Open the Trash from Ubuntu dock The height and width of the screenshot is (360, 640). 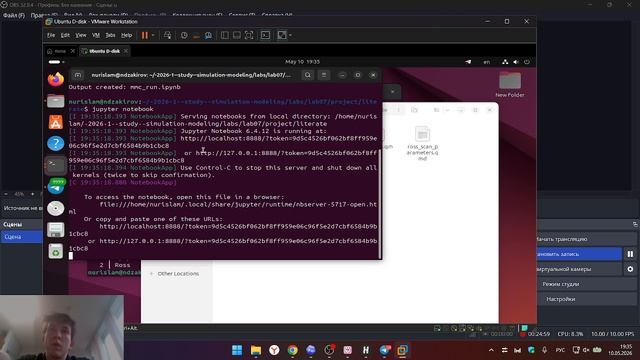[56, 251]
